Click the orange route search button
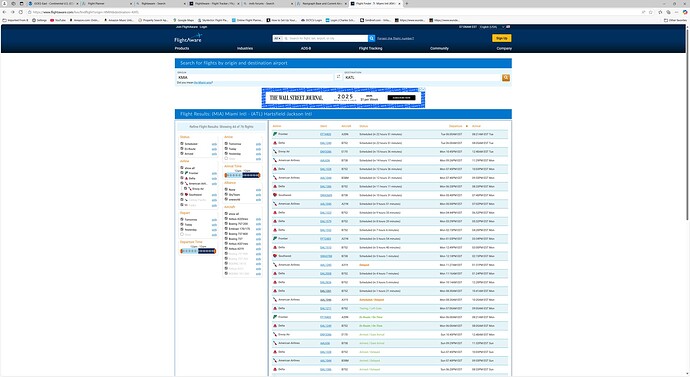The height and width of the screenshot is (377, 690). [x=506, y=77]
